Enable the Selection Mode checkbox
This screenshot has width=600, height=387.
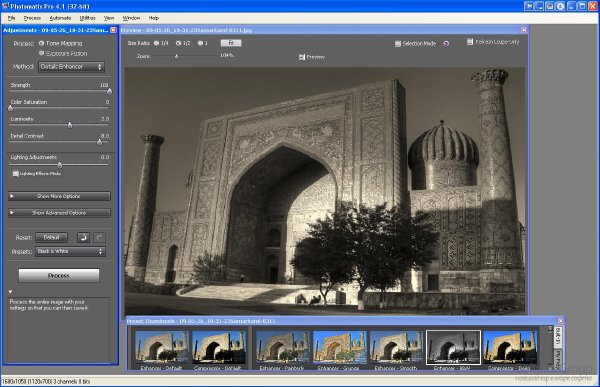[x=398, y=44]
